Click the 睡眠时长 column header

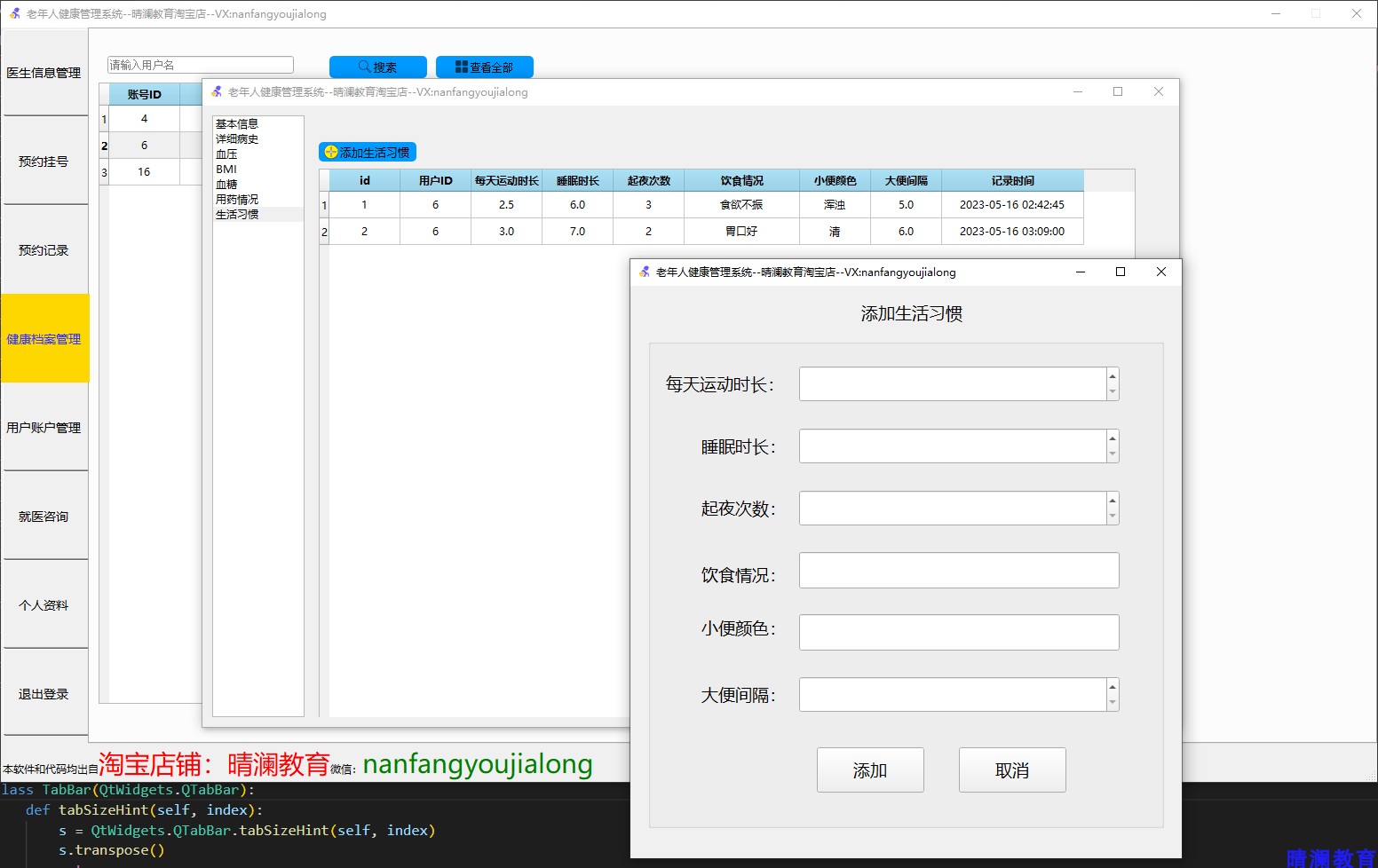(x=577, y=180)
